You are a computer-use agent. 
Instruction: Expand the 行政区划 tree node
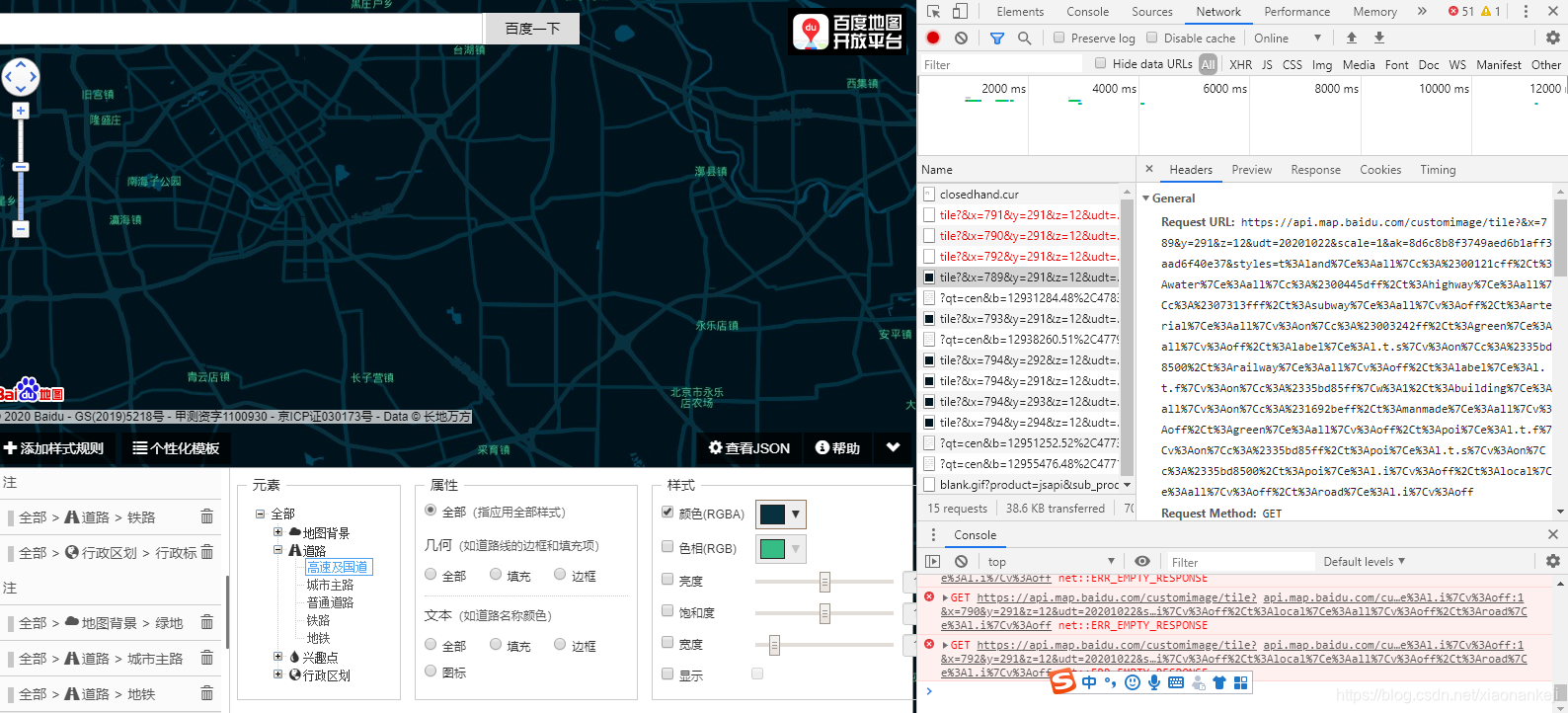(277, 674)
